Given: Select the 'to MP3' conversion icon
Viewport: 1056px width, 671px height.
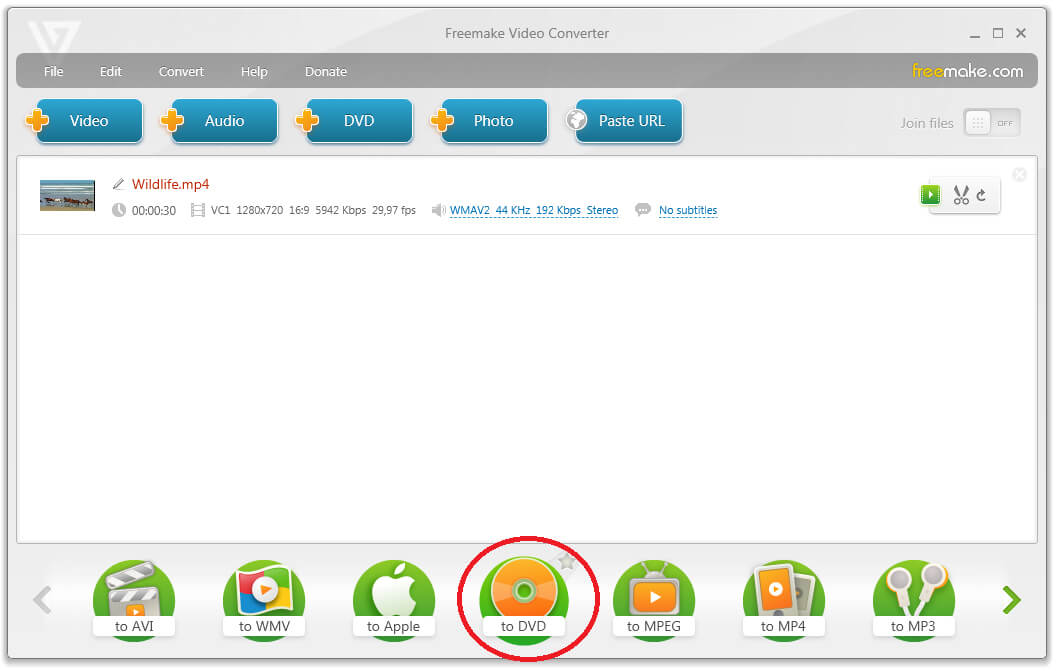Looking at the screenshot, I should pos(914,595).
